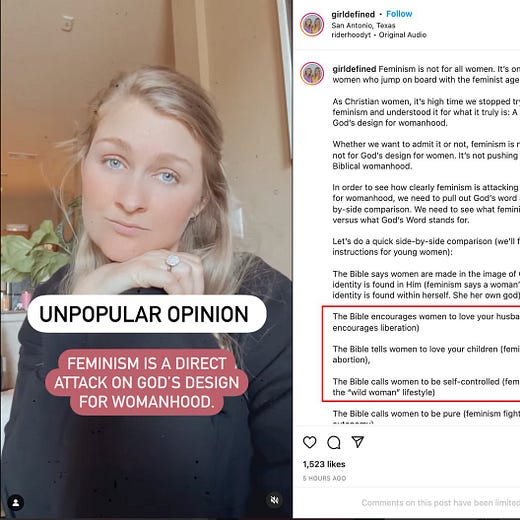520x520 pixels.
Task: Open comments with speech bubble icon
Action: (x=334, y=442)
